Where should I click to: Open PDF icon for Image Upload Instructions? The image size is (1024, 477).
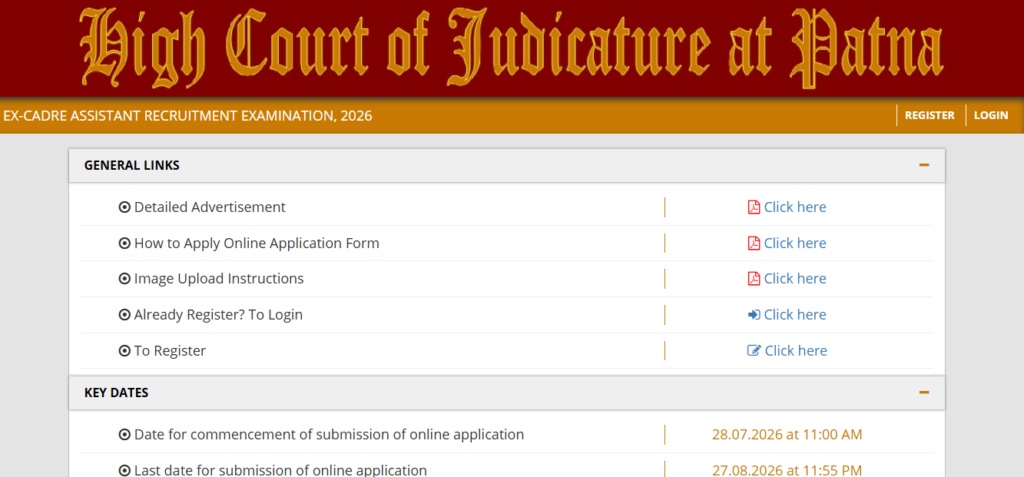point(754,278)
